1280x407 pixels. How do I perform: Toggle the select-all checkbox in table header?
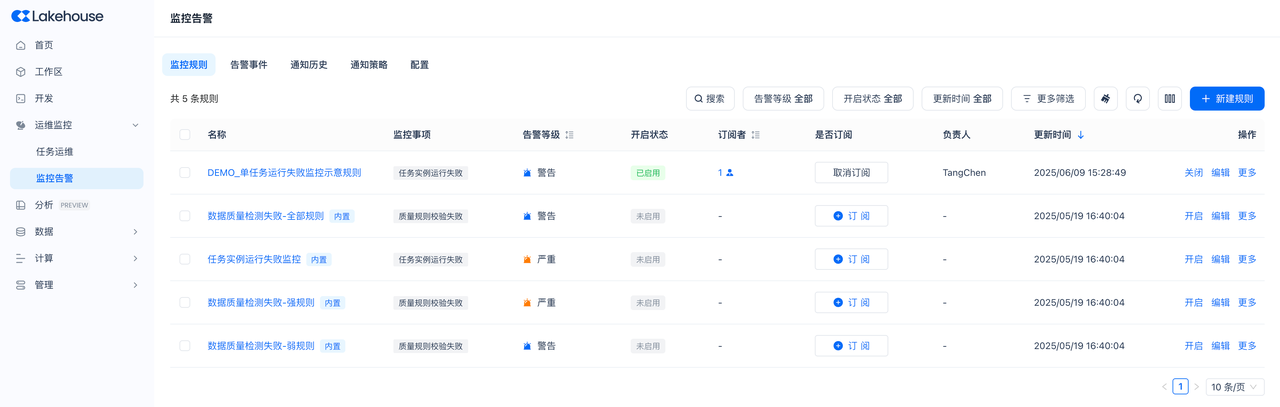point(185,135)
